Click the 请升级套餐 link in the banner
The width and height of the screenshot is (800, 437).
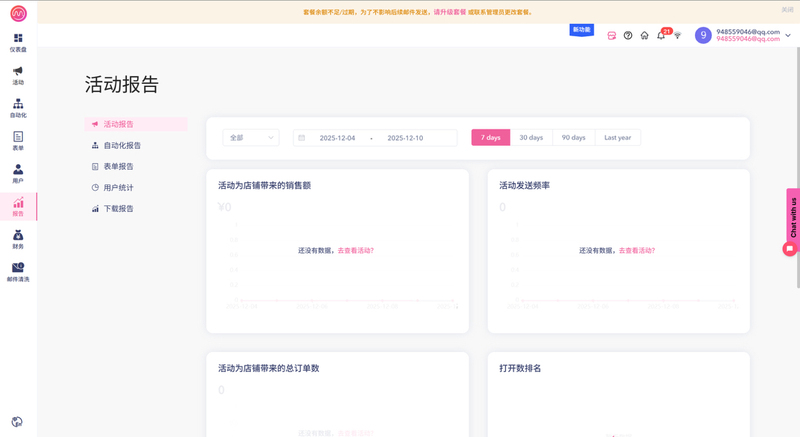449,12
